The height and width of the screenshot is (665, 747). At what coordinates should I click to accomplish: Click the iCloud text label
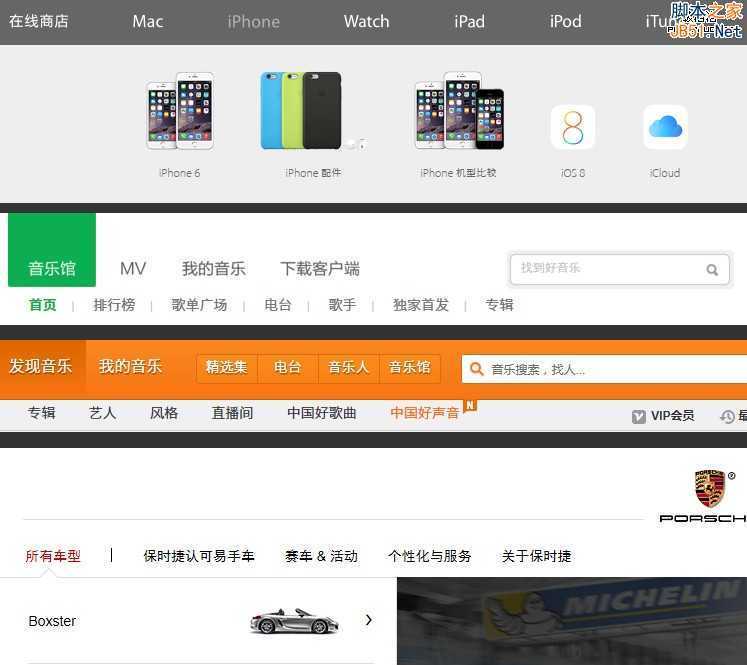[x=665, y=173]
